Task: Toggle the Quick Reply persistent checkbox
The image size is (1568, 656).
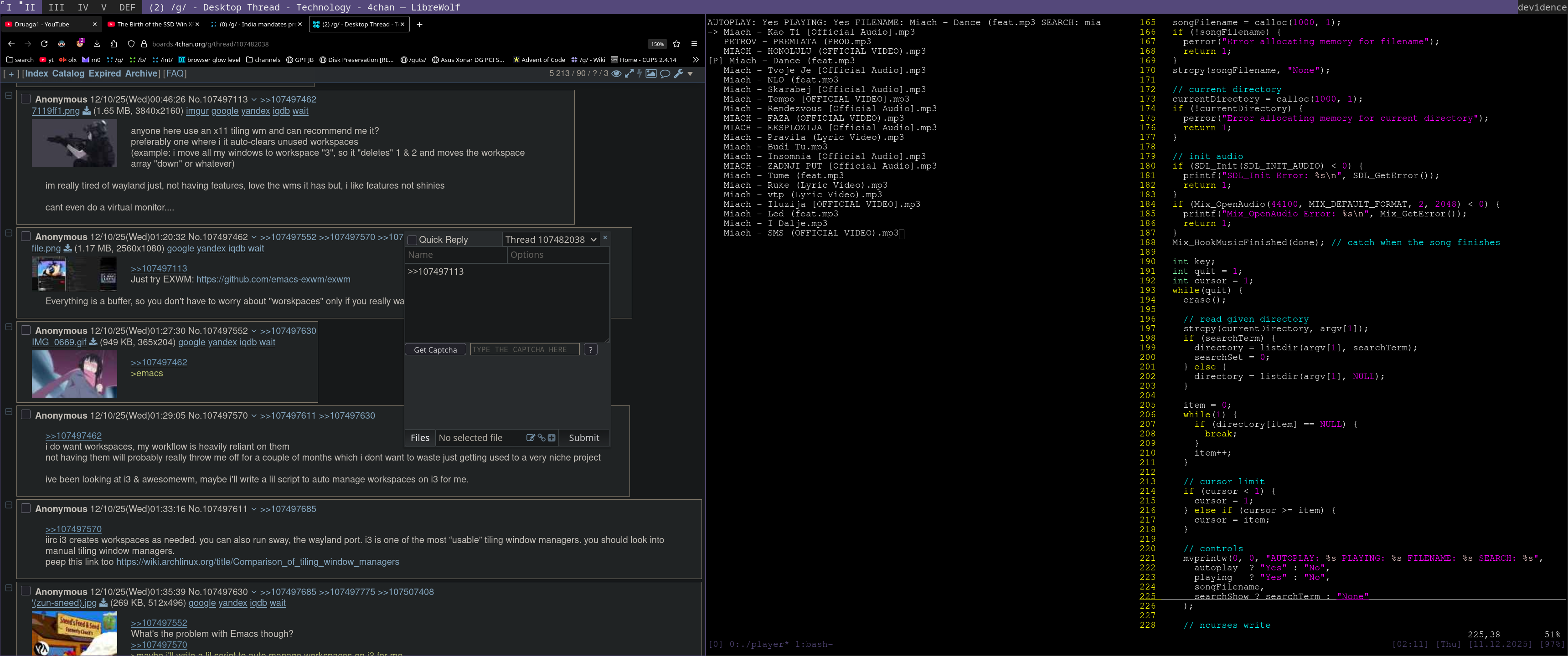Action: click(x=412, y=240)
